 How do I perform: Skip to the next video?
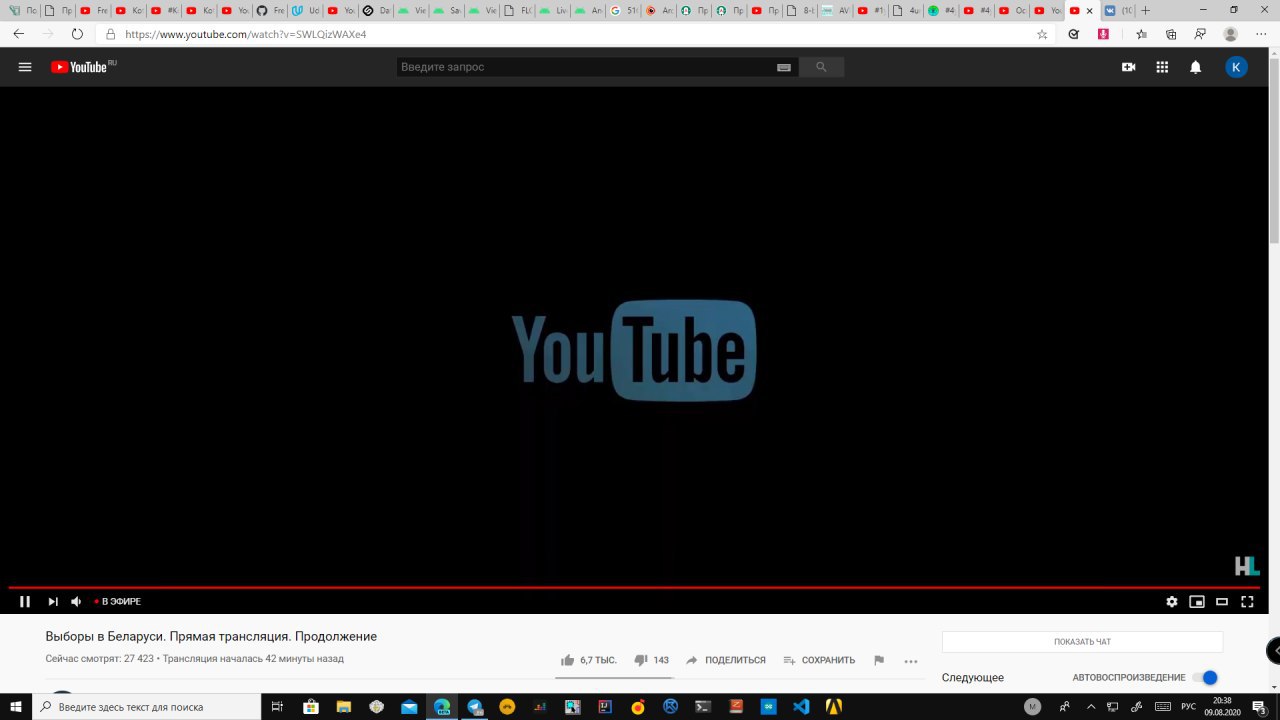[53, 601]
